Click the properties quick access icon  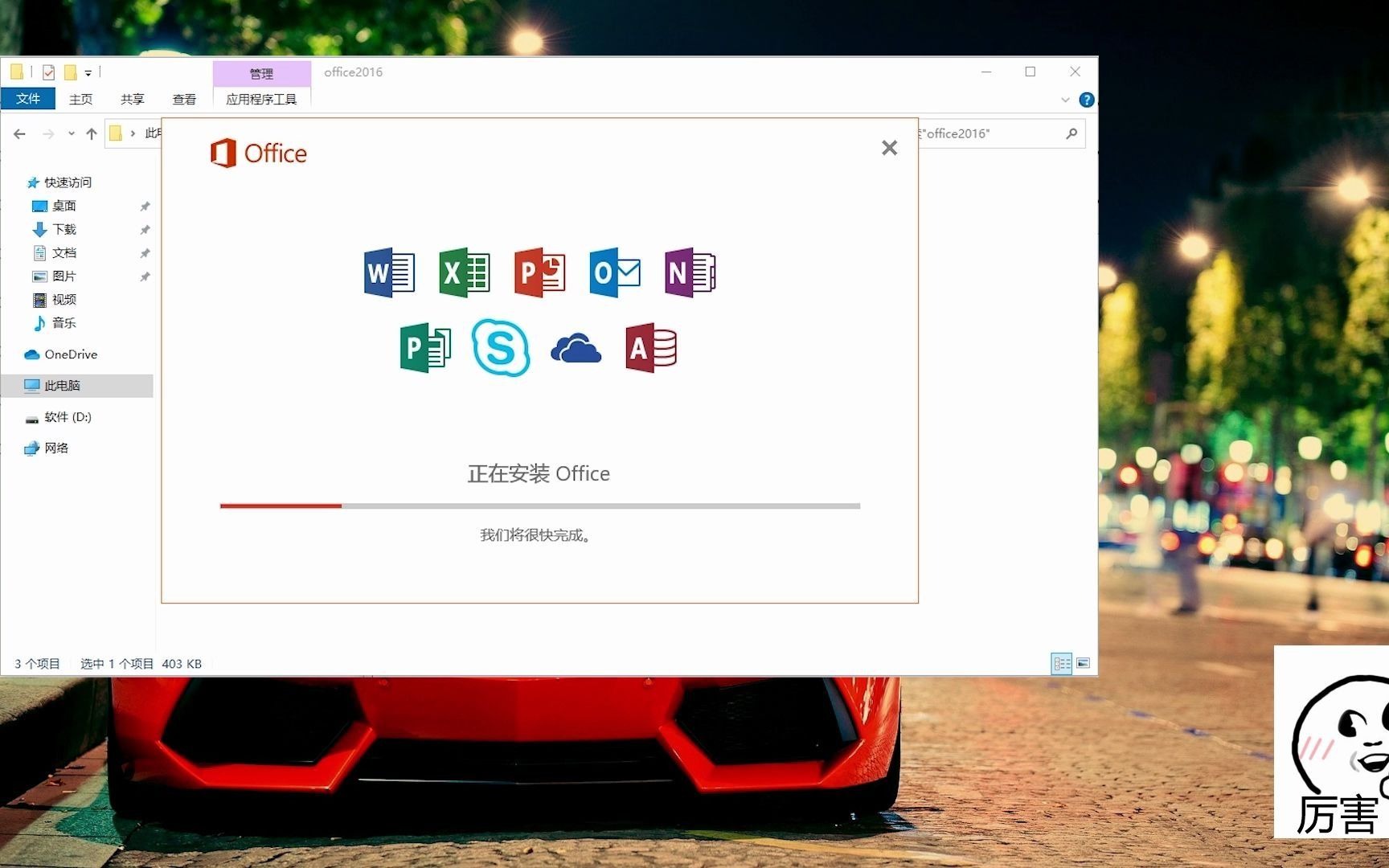48,72
